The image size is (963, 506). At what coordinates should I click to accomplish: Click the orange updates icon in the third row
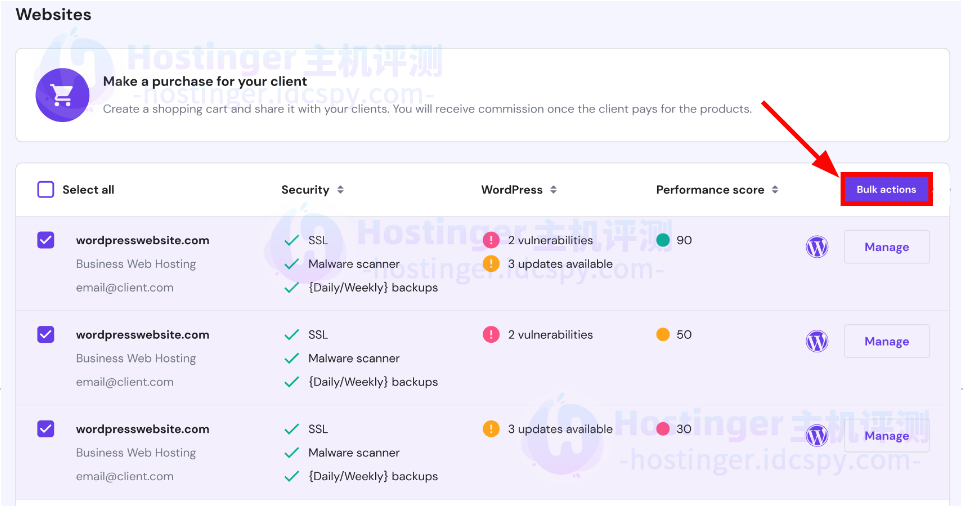click(491, 429)
